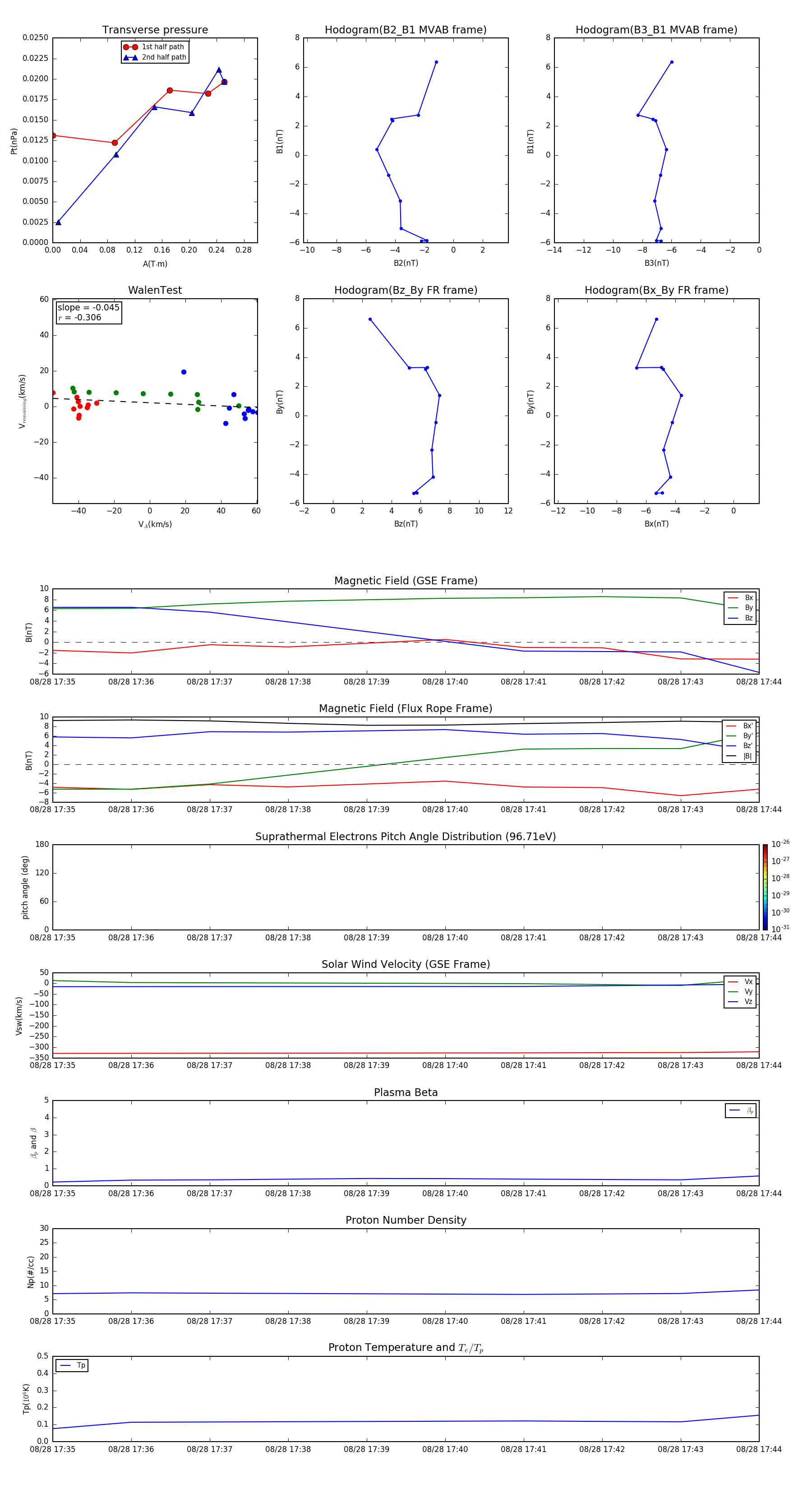Click the 'B3(nT)' x-axis label
812x1489 pixels.
pos(656,263)
